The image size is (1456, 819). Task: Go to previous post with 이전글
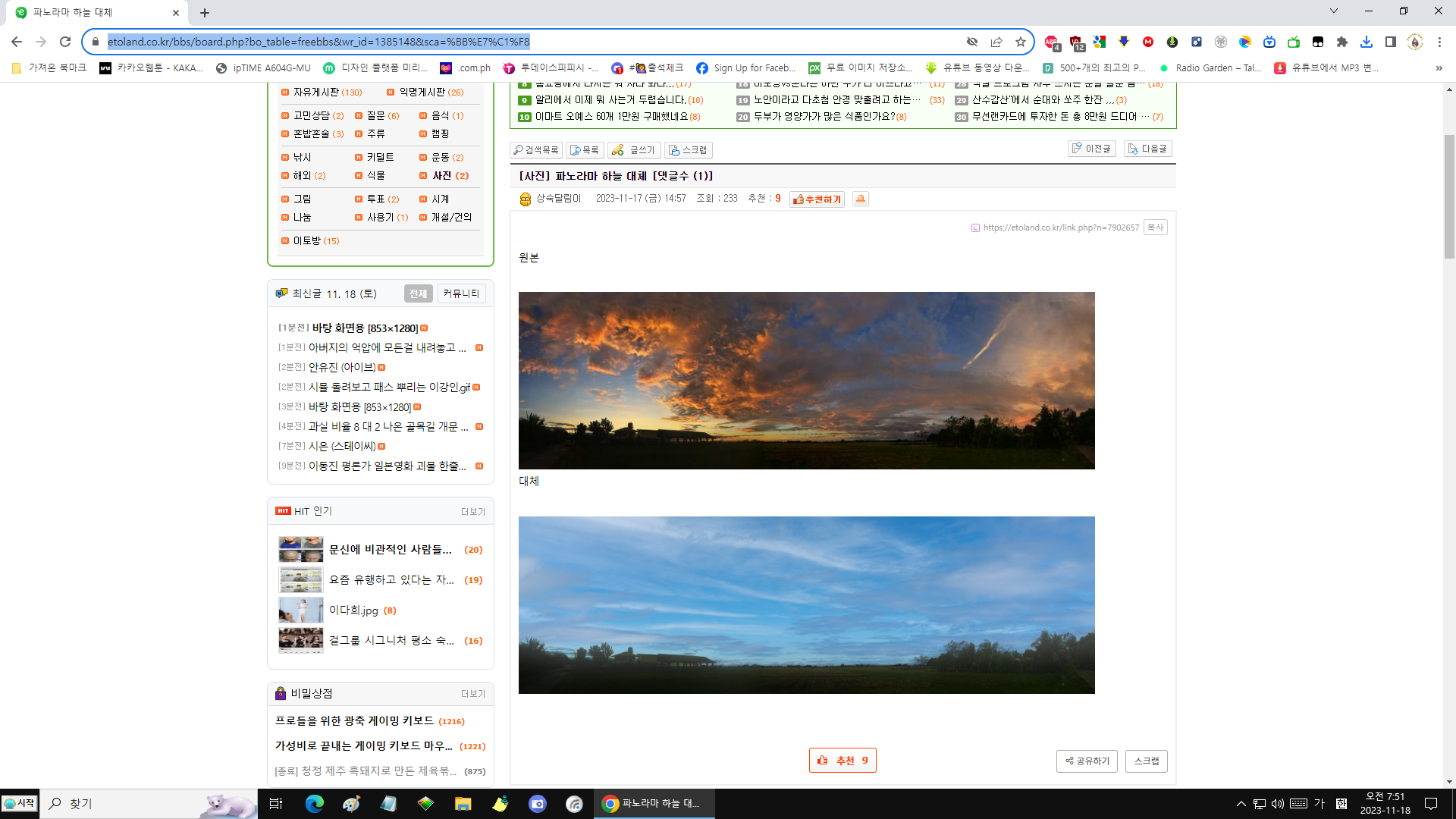(x=1092, y=149)
